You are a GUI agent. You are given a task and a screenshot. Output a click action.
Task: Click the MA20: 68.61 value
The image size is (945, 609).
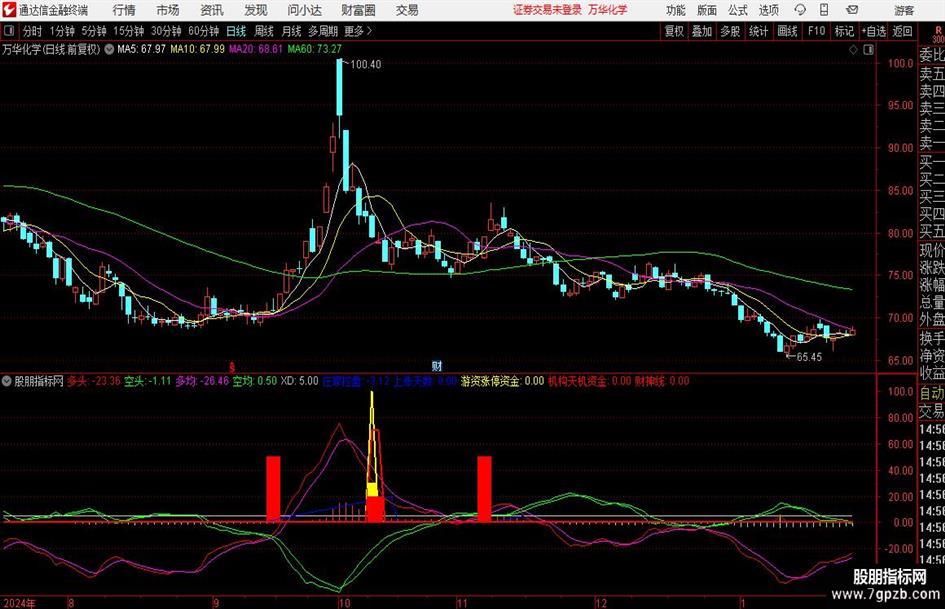(256, 49)
